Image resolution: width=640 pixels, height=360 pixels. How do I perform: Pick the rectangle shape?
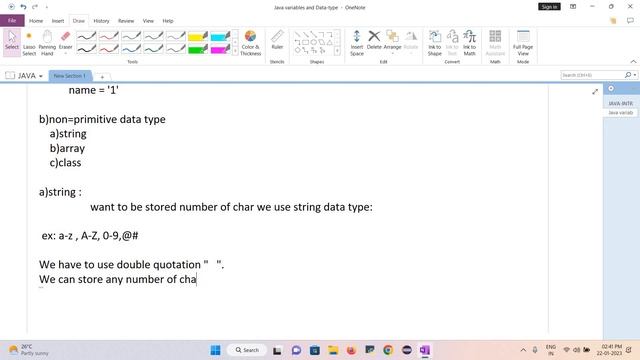tap(305, 42)
